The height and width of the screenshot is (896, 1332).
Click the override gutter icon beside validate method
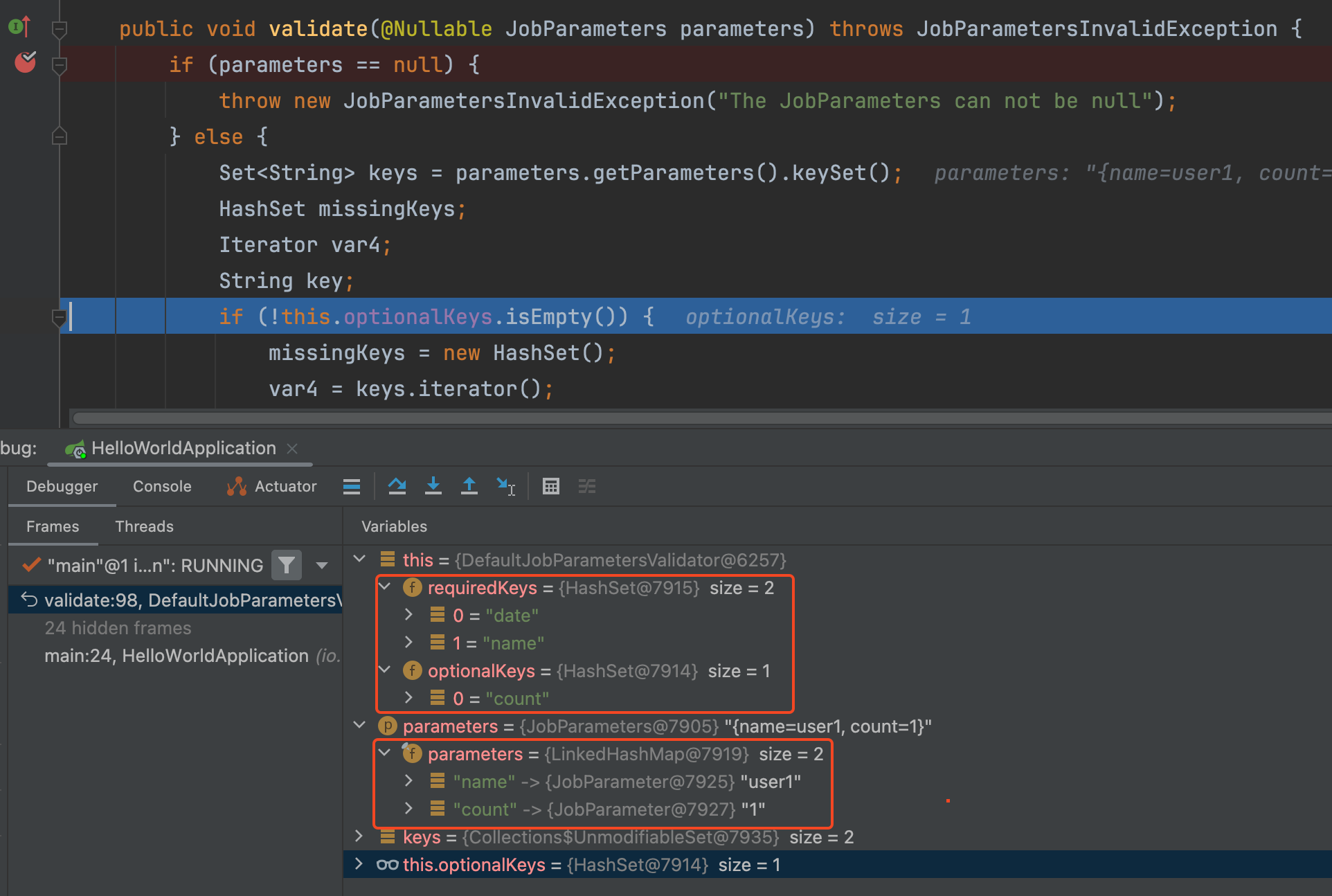[19, 27]
